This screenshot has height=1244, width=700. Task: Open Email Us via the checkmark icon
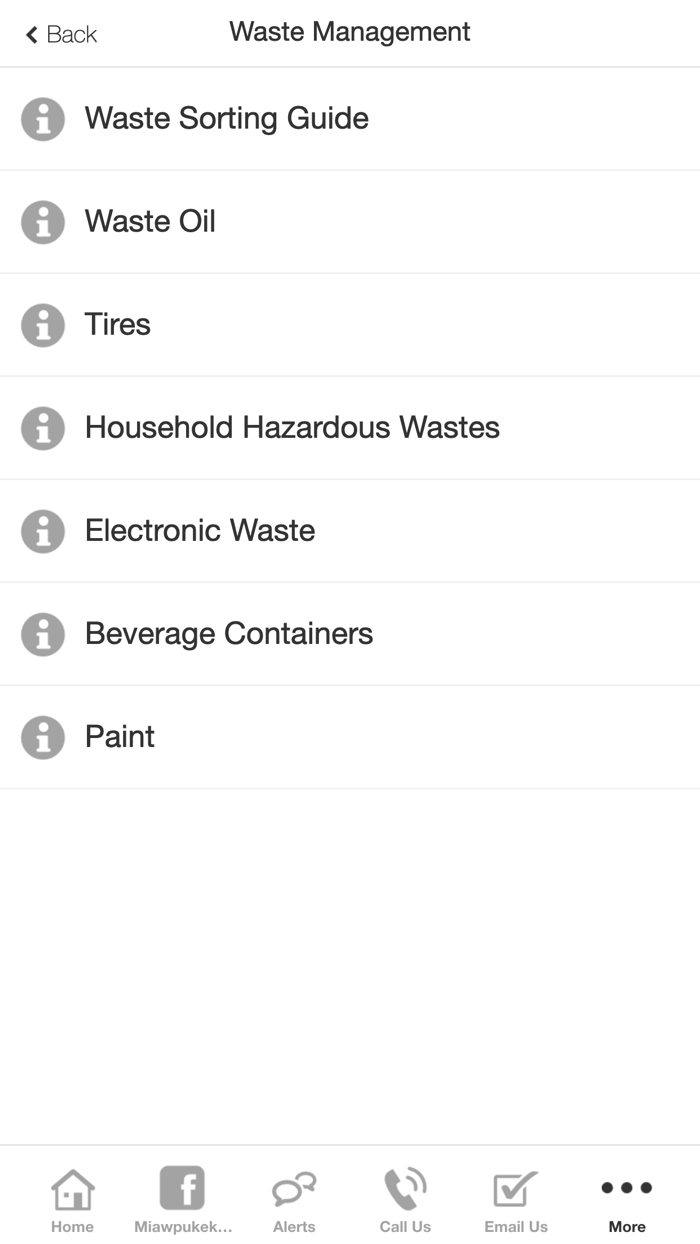click(x=515, y=1190)
